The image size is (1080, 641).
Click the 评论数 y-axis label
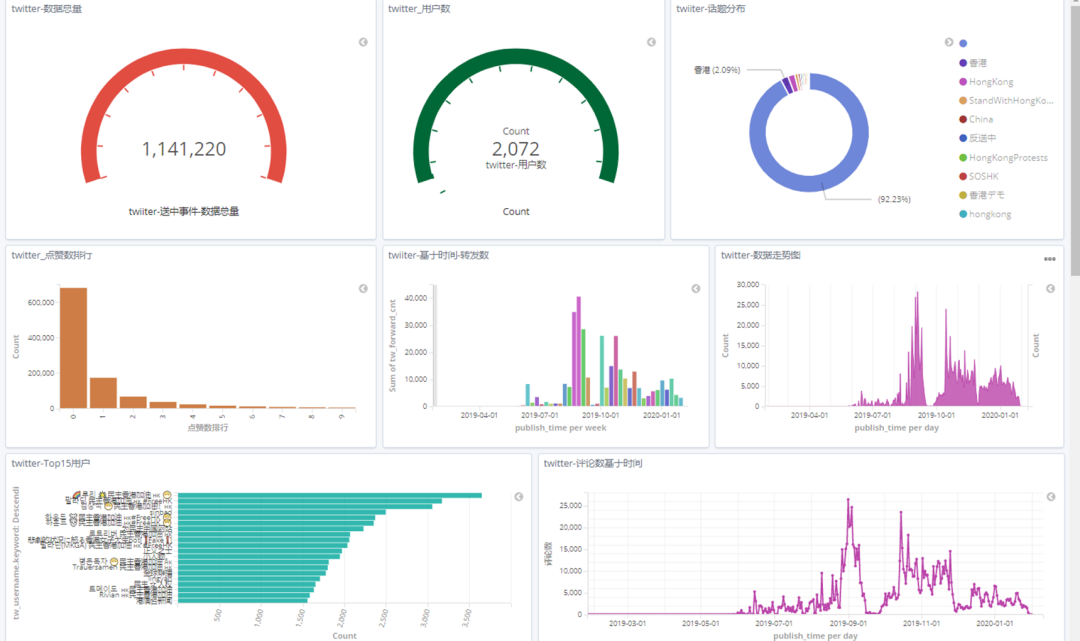549,554
